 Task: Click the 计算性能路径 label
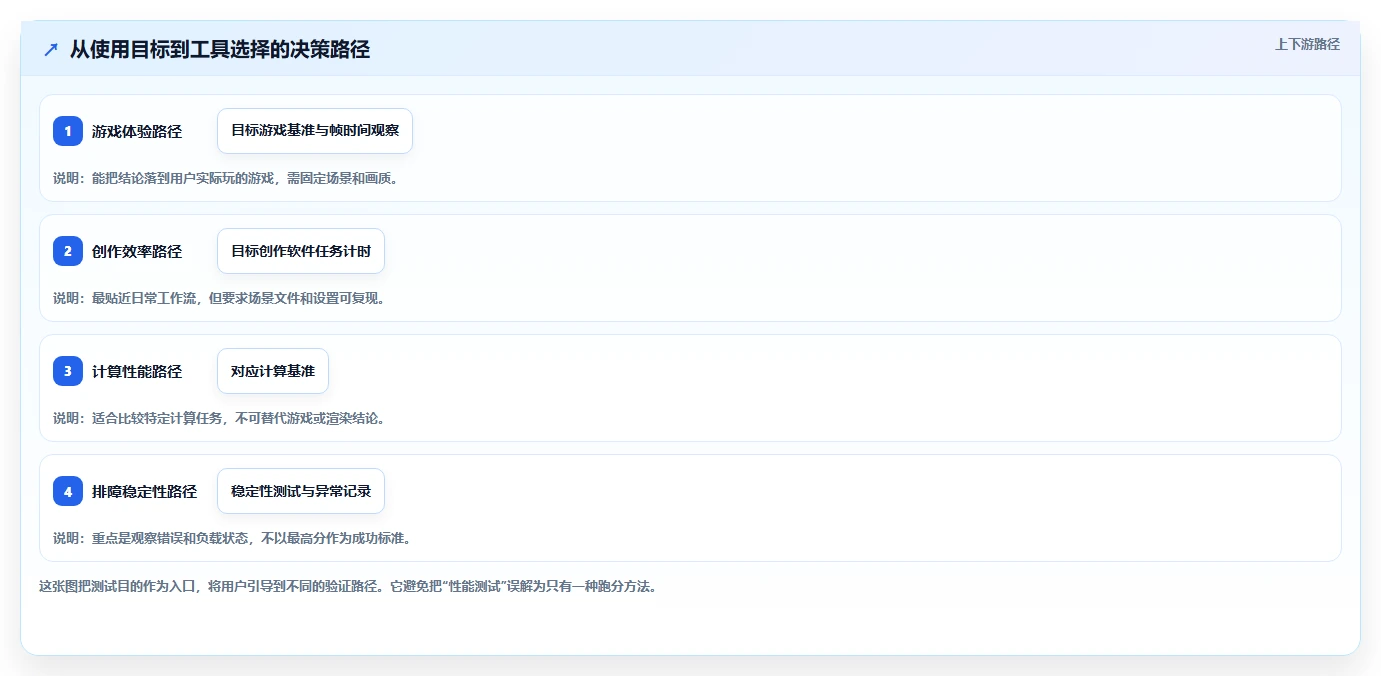(x=137, y=371)
